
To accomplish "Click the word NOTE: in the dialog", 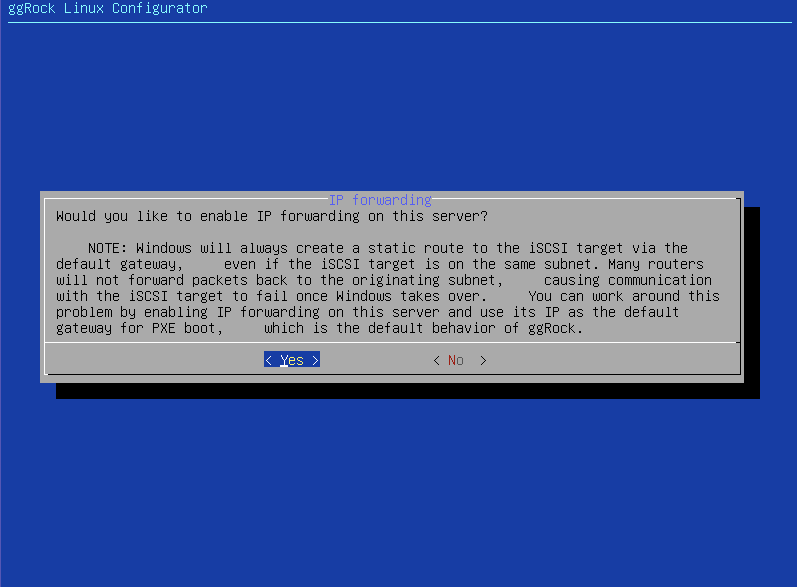I will coord(107,248).
